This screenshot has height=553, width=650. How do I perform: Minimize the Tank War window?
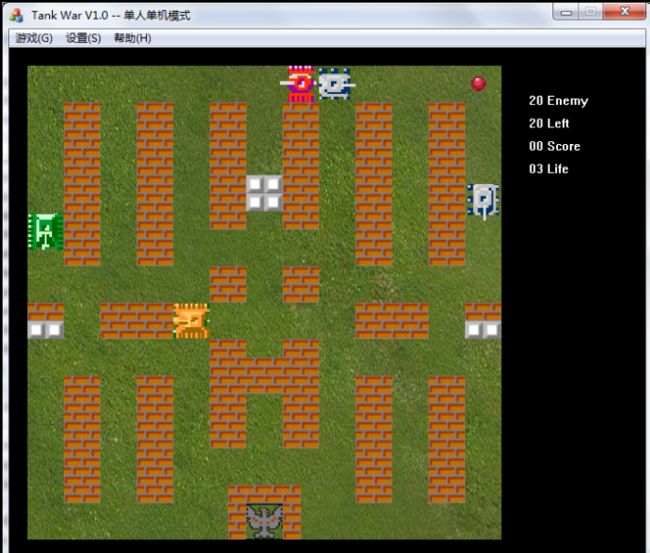[x=566, y=12]
